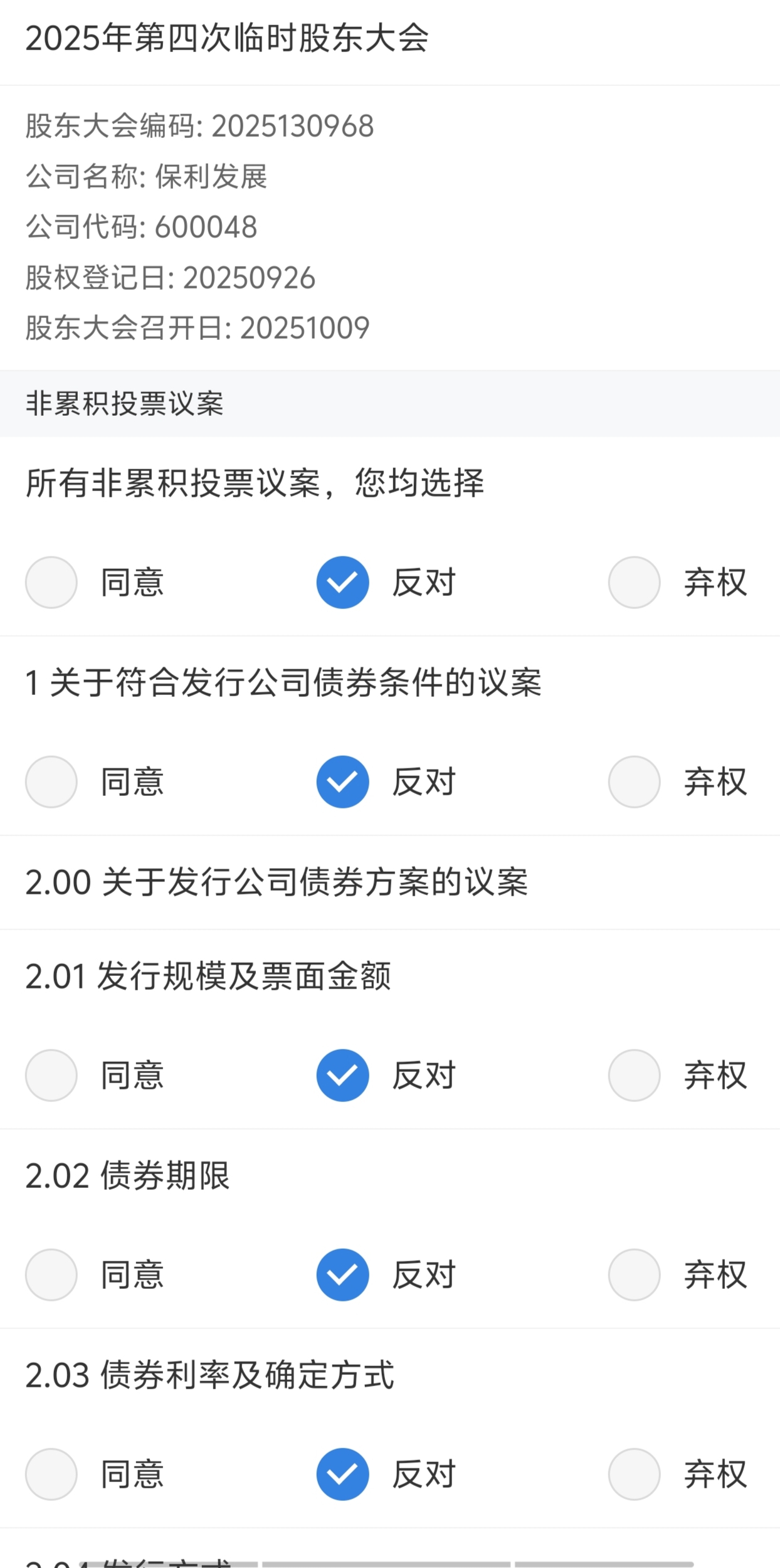780x1568 pixels.
Task: Tap the 股东大会编码 2025130968 line
Action: click(199, 125)
